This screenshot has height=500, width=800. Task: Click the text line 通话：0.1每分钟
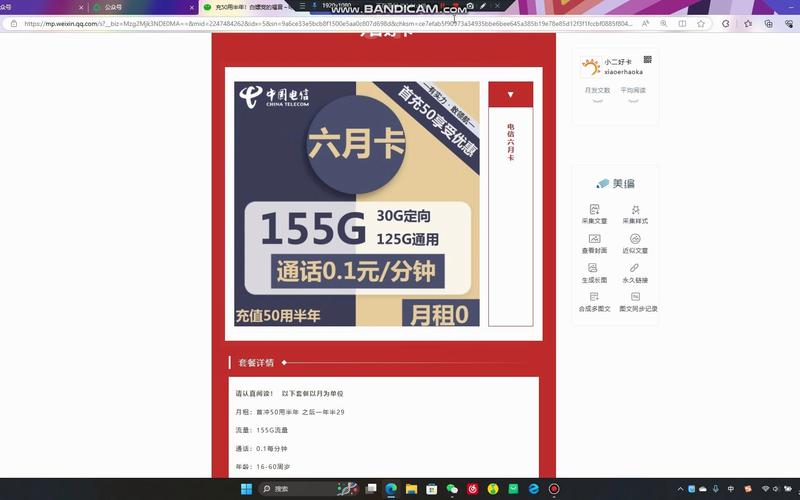[261, 448]
